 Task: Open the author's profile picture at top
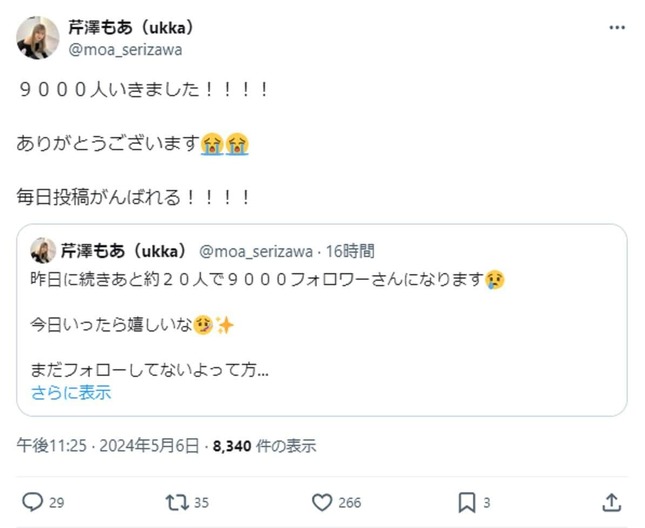pos(38,38)
